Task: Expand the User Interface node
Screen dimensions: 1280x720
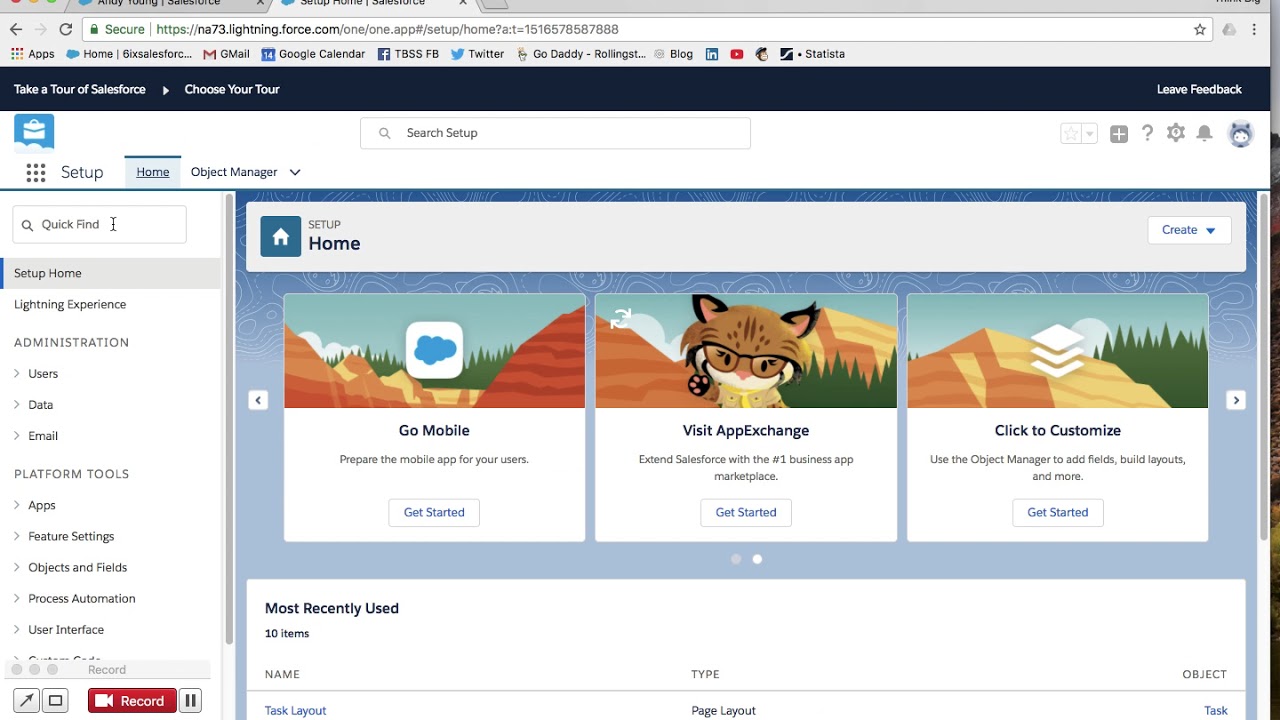Action: pyautogui.click(x=17, y=629)
